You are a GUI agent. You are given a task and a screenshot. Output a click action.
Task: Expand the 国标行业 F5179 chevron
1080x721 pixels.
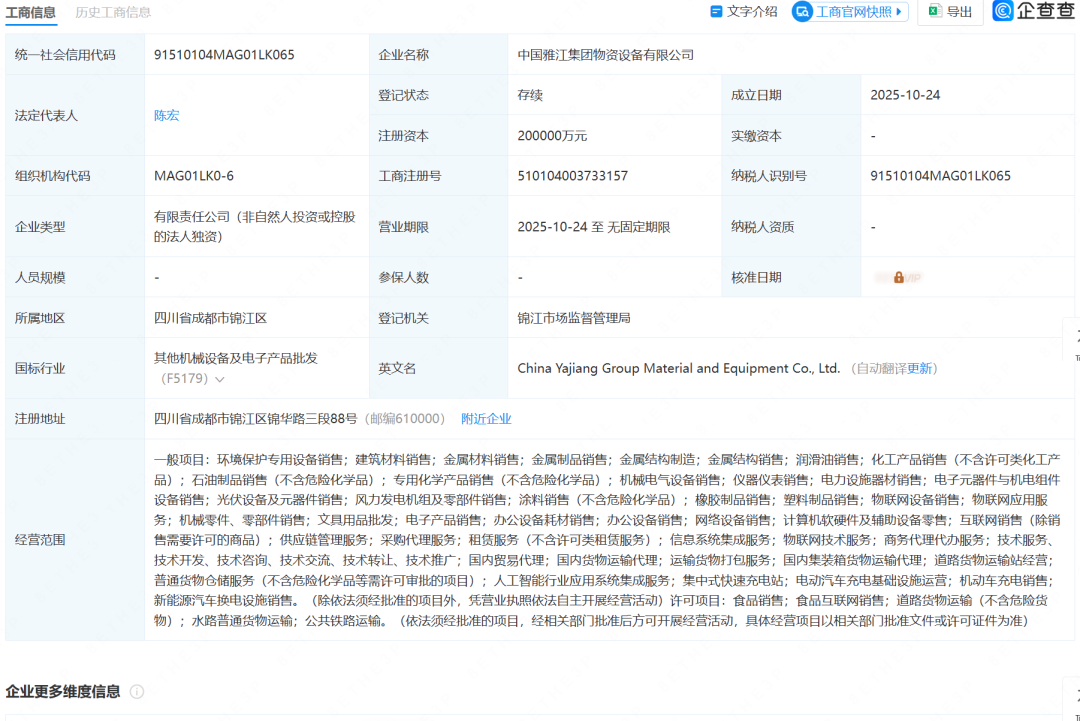pyautogui.click(x=220, y=380)
